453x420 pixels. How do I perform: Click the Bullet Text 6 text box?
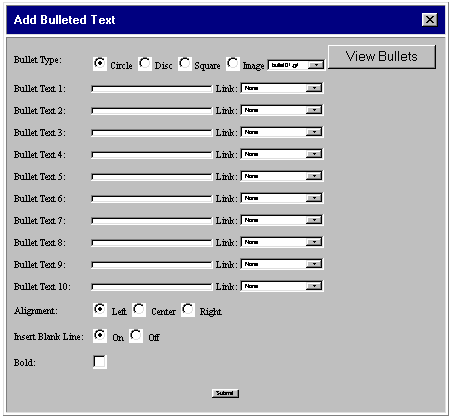[152, 199]
